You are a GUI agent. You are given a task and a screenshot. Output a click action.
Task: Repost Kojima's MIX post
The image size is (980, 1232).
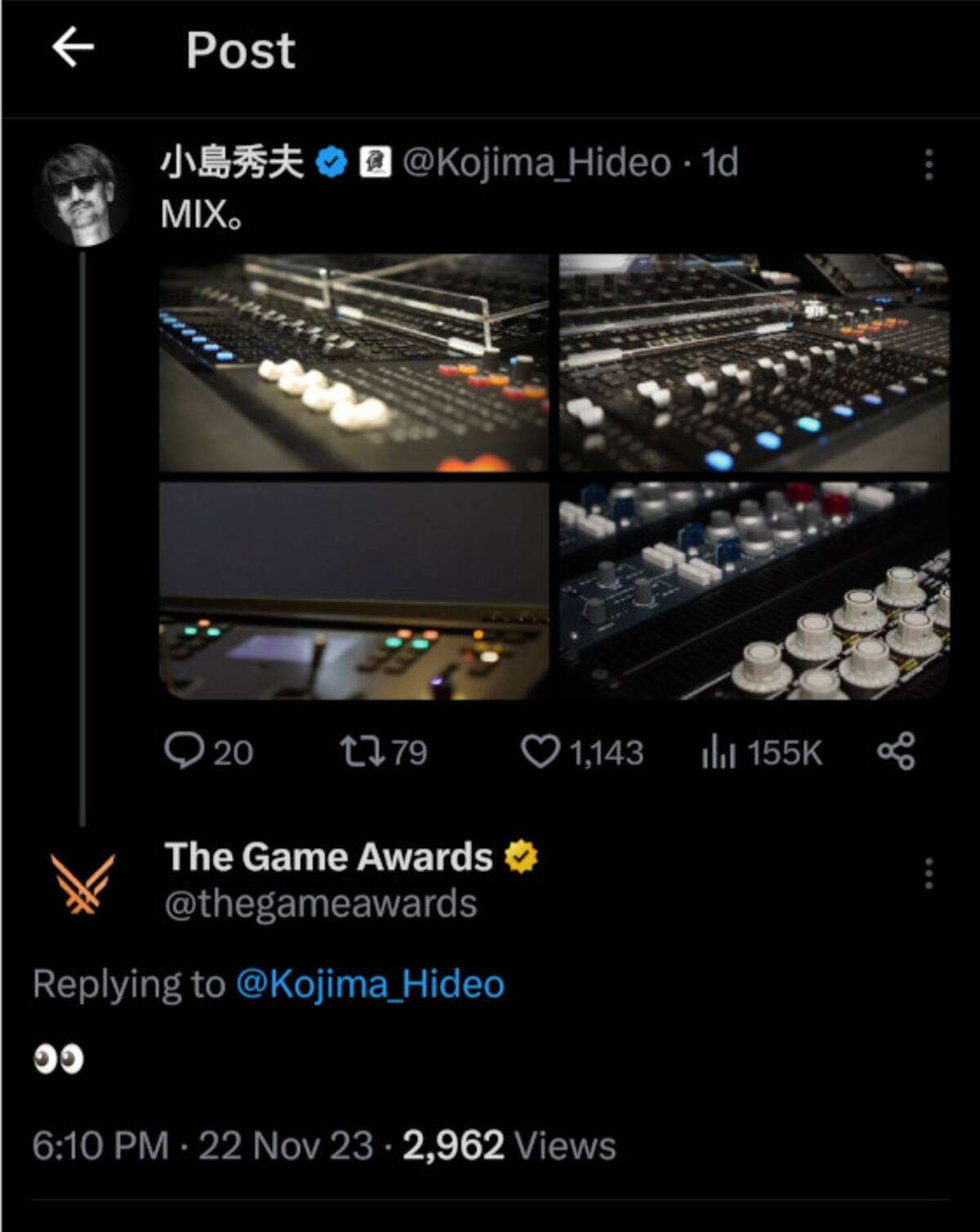point(383,752)
